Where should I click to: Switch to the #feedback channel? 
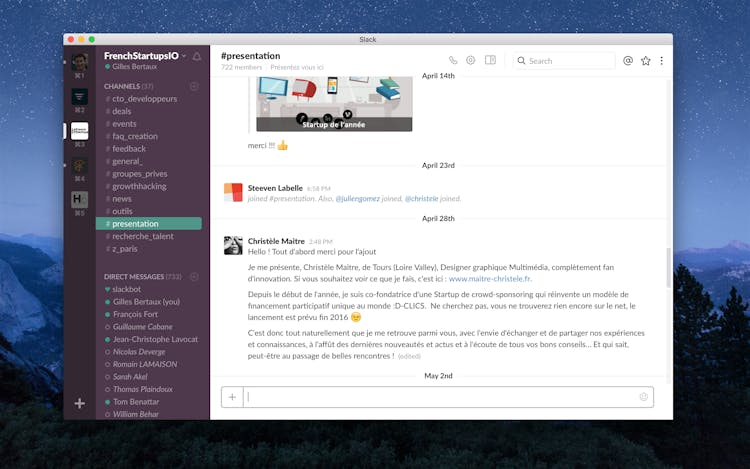pyautogui.click(x=128, y=149)
